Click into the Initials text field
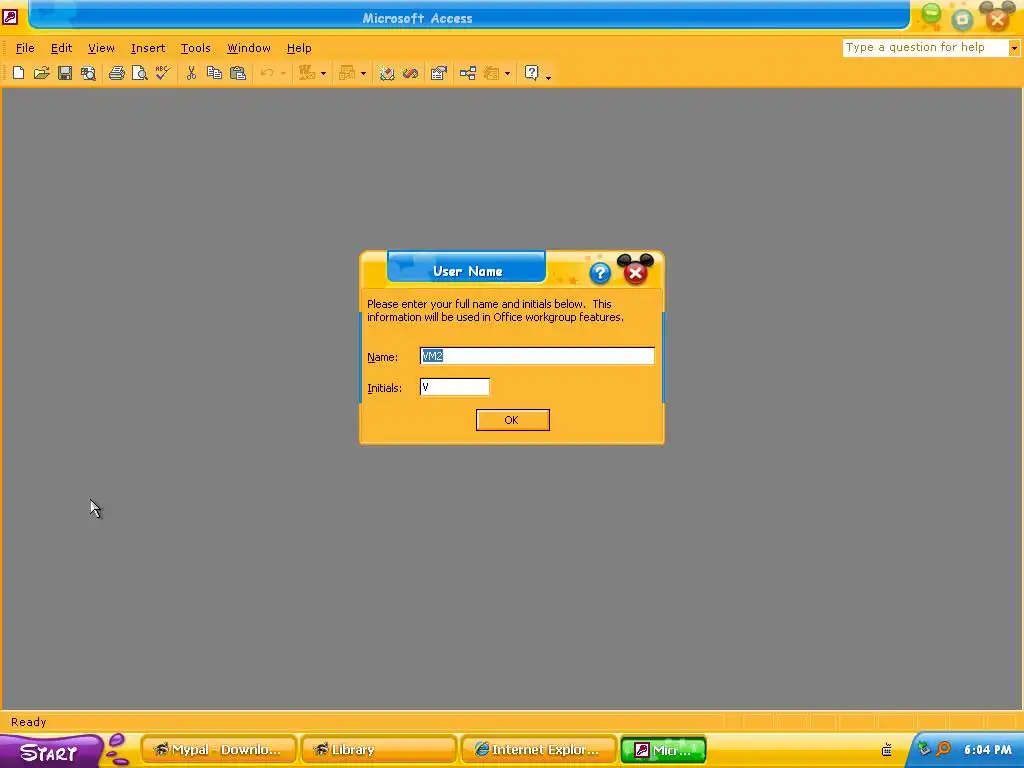 point(455,387)
